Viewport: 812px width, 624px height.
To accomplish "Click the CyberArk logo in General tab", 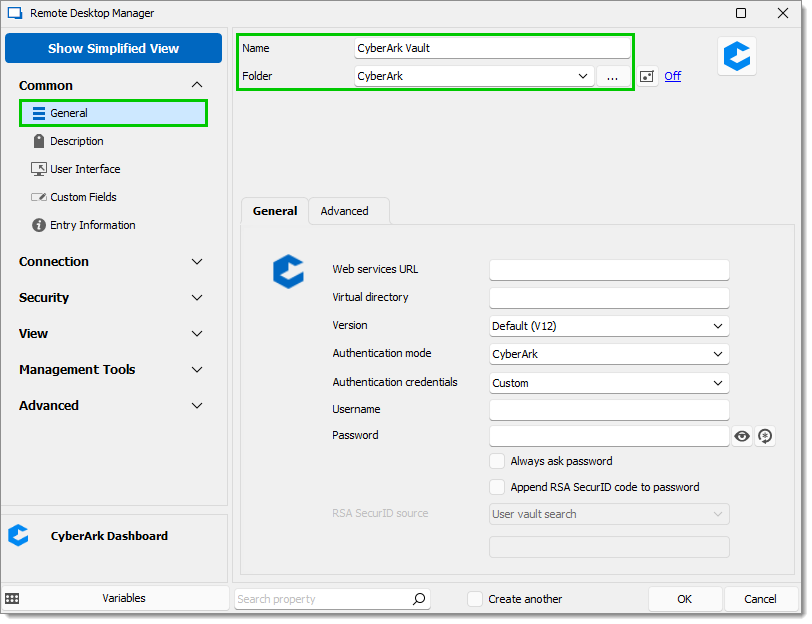I will 288,271.
